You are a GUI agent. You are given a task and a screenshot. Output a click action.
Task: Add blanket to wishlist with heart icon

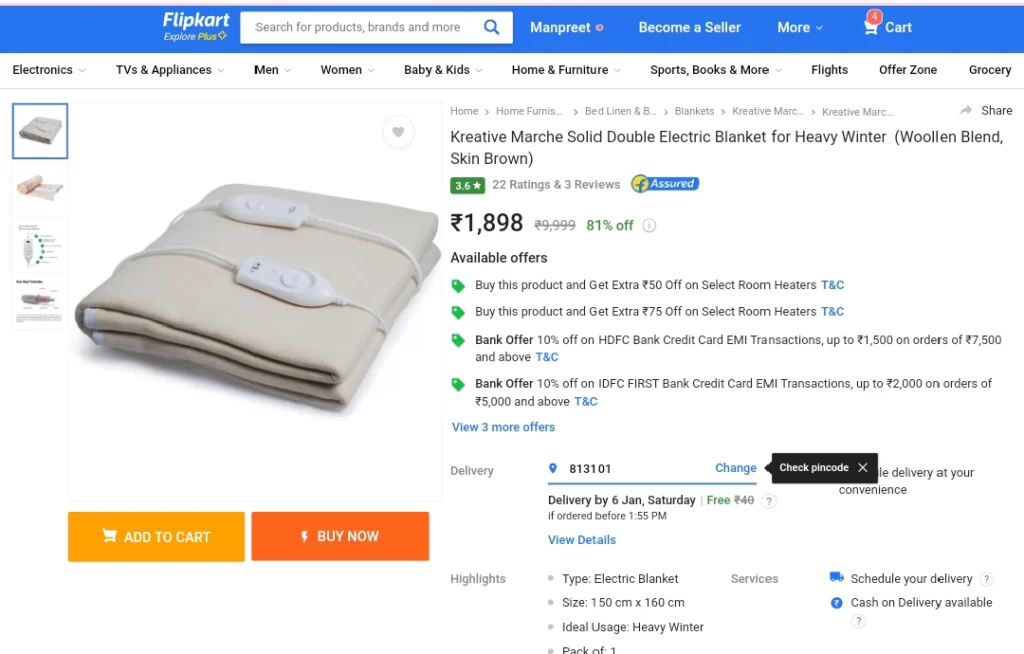coord(398,132)
